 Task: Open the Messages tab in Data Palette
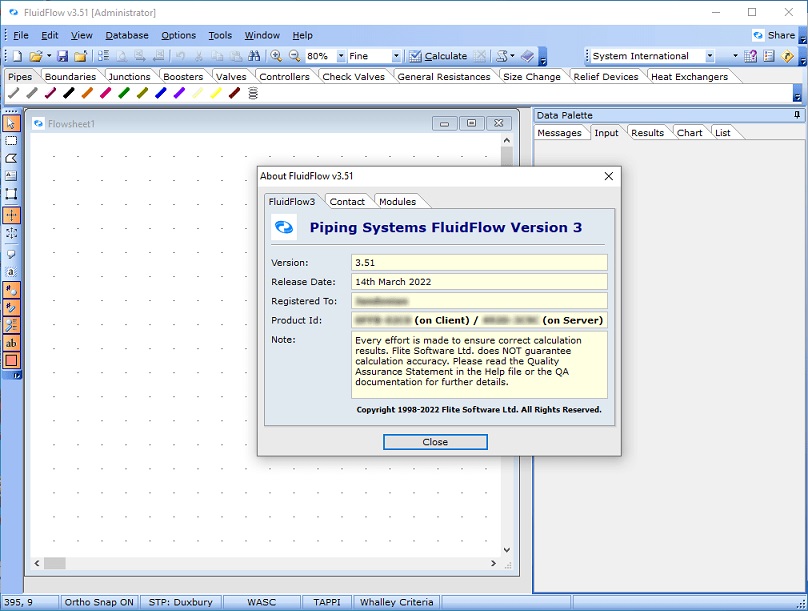(559, 133)
